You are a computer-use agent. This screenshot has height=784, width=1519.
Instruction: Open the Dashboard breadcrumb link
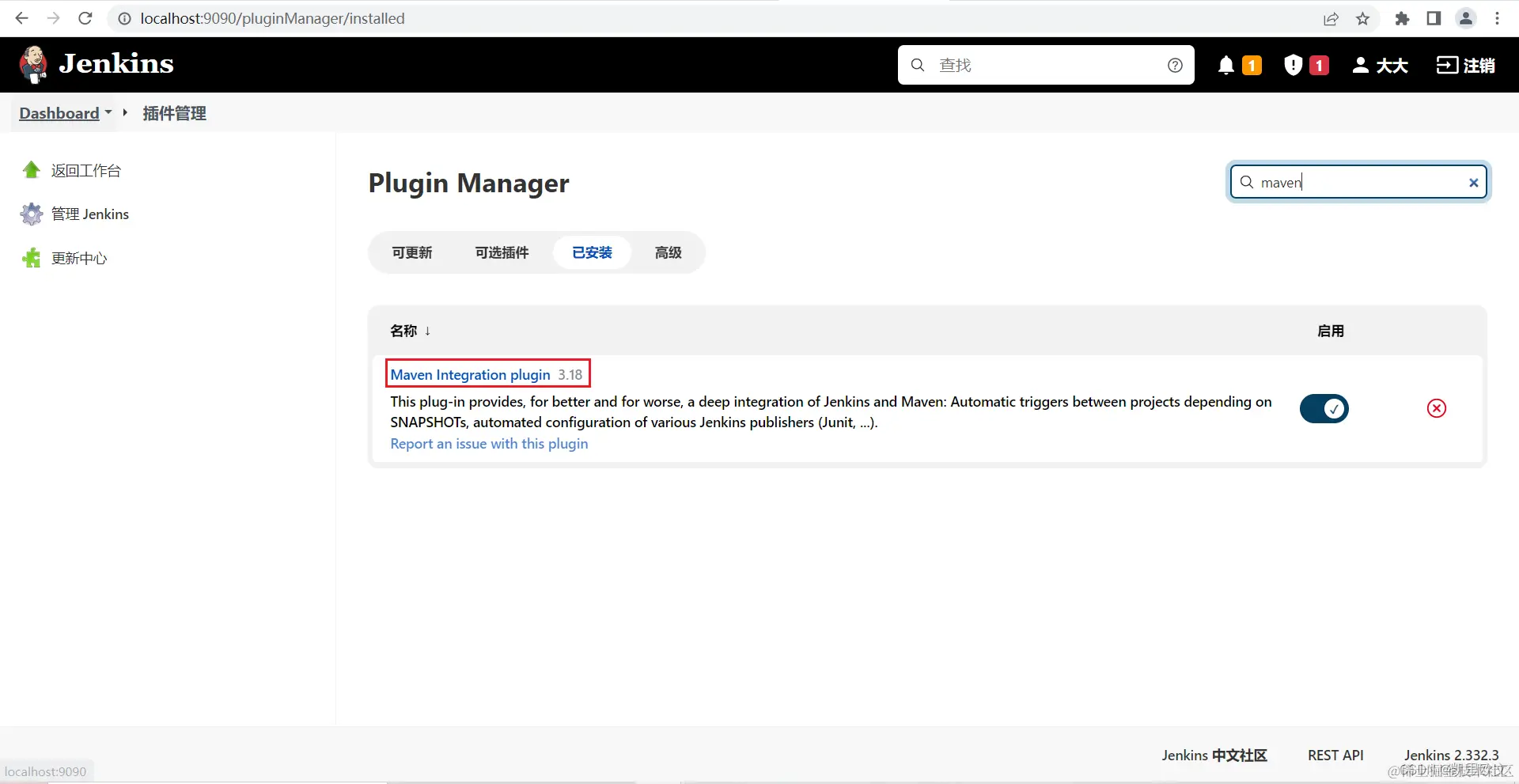click(x=59, y=113)
